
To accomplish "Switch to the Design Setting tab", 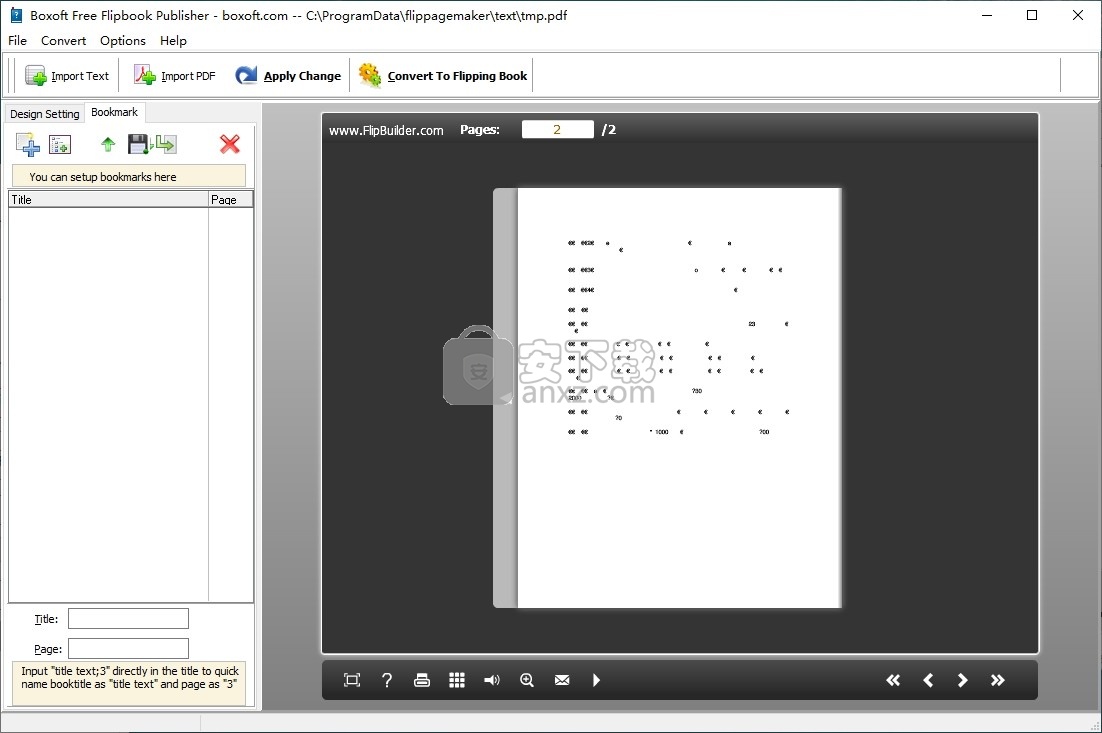I will pos(45,114).
